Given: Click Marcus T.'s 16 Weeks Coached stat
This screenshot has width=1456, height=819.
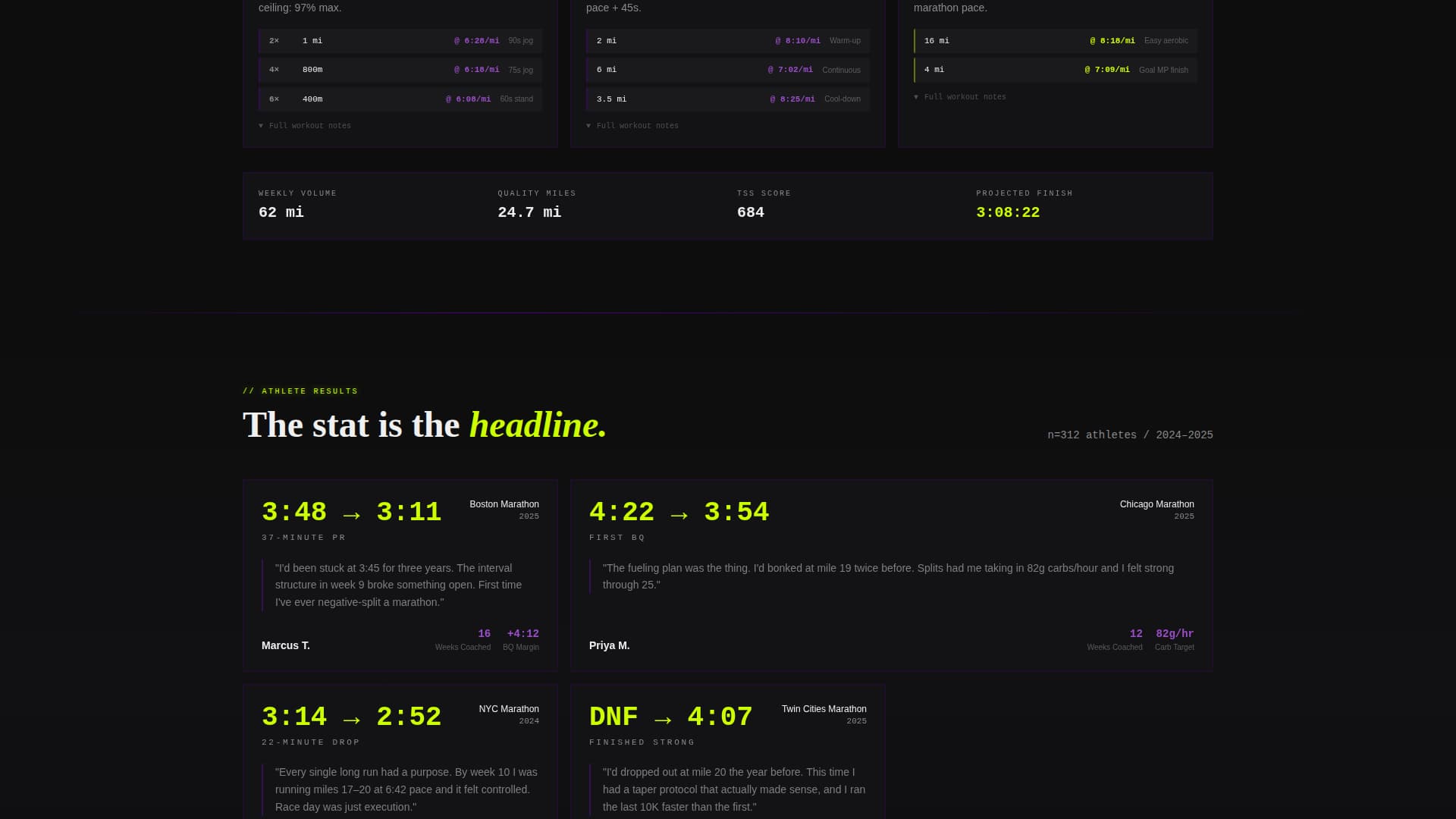Looking at the screenshot, I should coord(463,640).
